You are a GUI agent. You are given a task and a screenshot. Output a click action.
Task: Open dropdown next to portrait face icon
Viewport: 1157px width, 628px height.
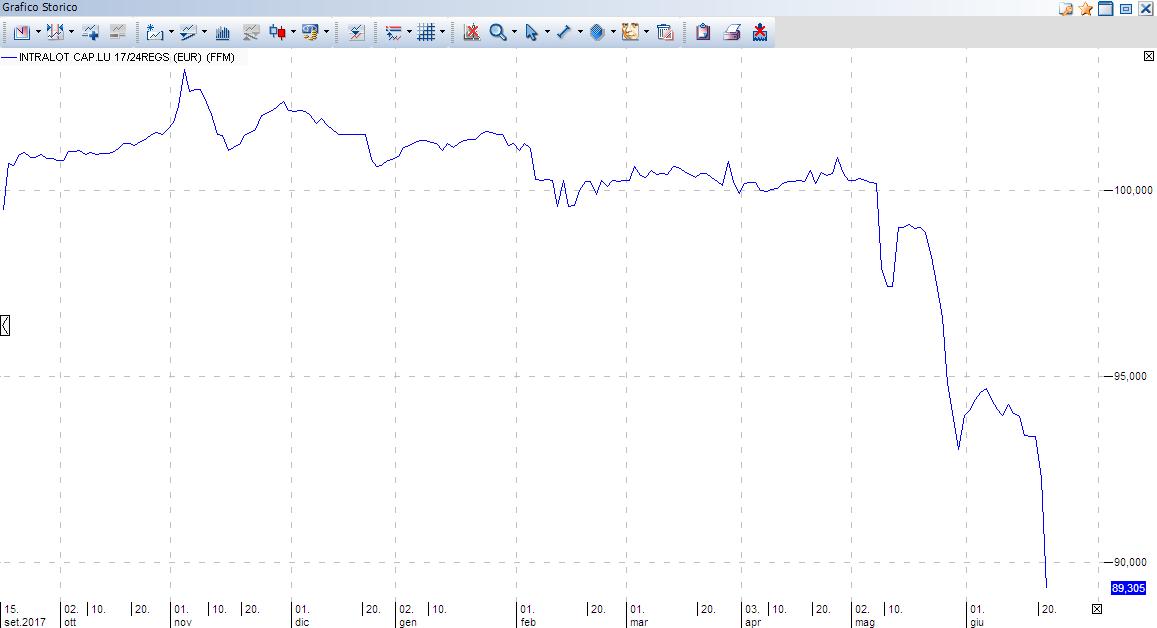(646, 32)
